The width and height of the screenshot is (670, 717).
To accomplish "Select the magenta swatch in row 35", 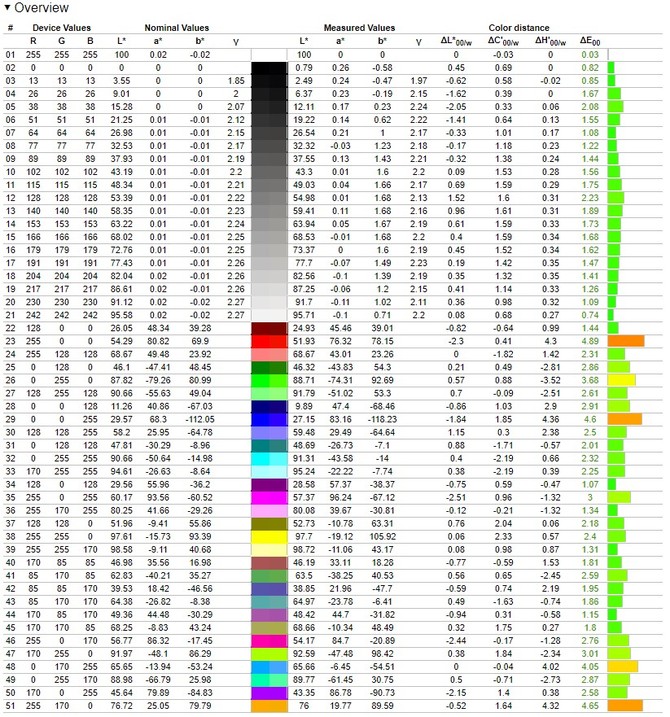I will (269, 498).
